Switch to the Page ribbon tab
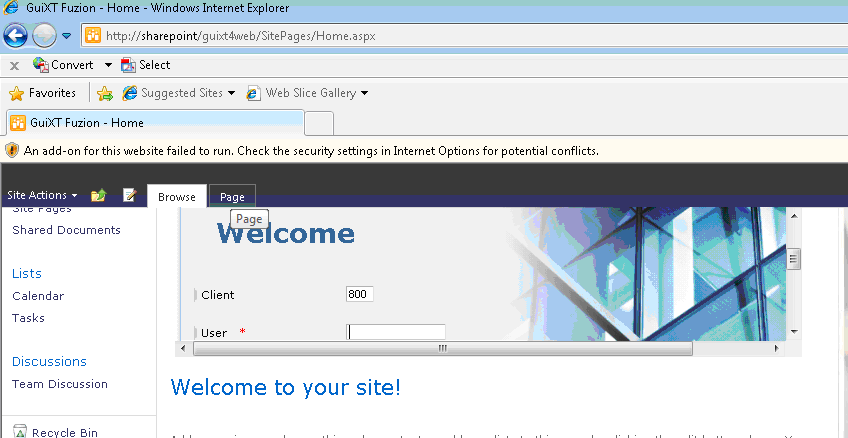The width and height of the screenshot is (848, 438). 233,197
